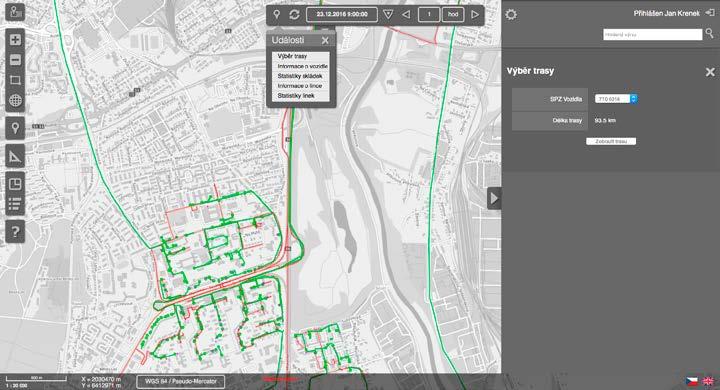This screenshot has height=390, width=720.
Task: Click the refresh arrows icon in the top toolbar
Action: pyautogui.click(x=294, y=15)
